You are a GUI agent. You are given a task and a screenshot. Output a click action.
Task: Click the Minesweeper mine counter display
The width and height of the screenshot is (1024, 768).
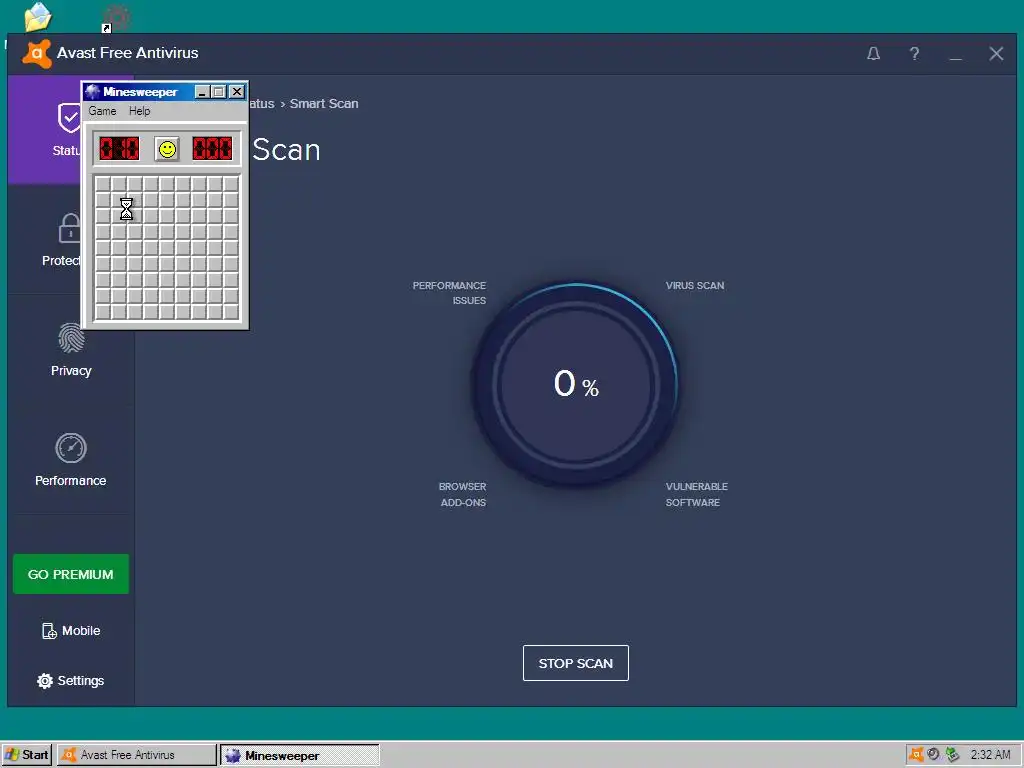point(119,149)
